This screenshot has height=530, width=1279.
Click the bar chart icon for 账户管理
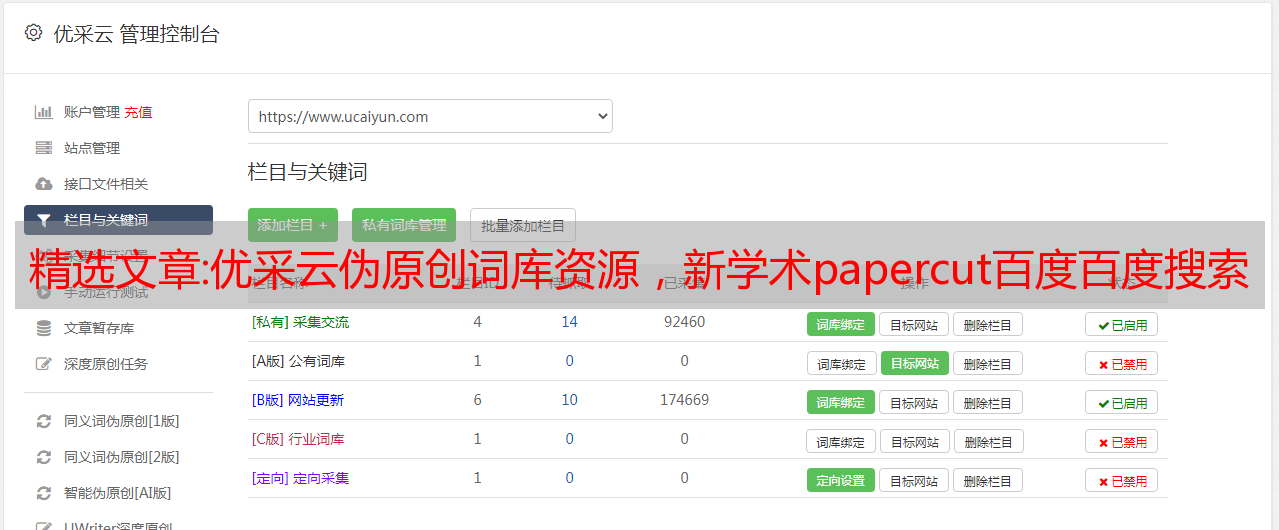tap(44, 112)
